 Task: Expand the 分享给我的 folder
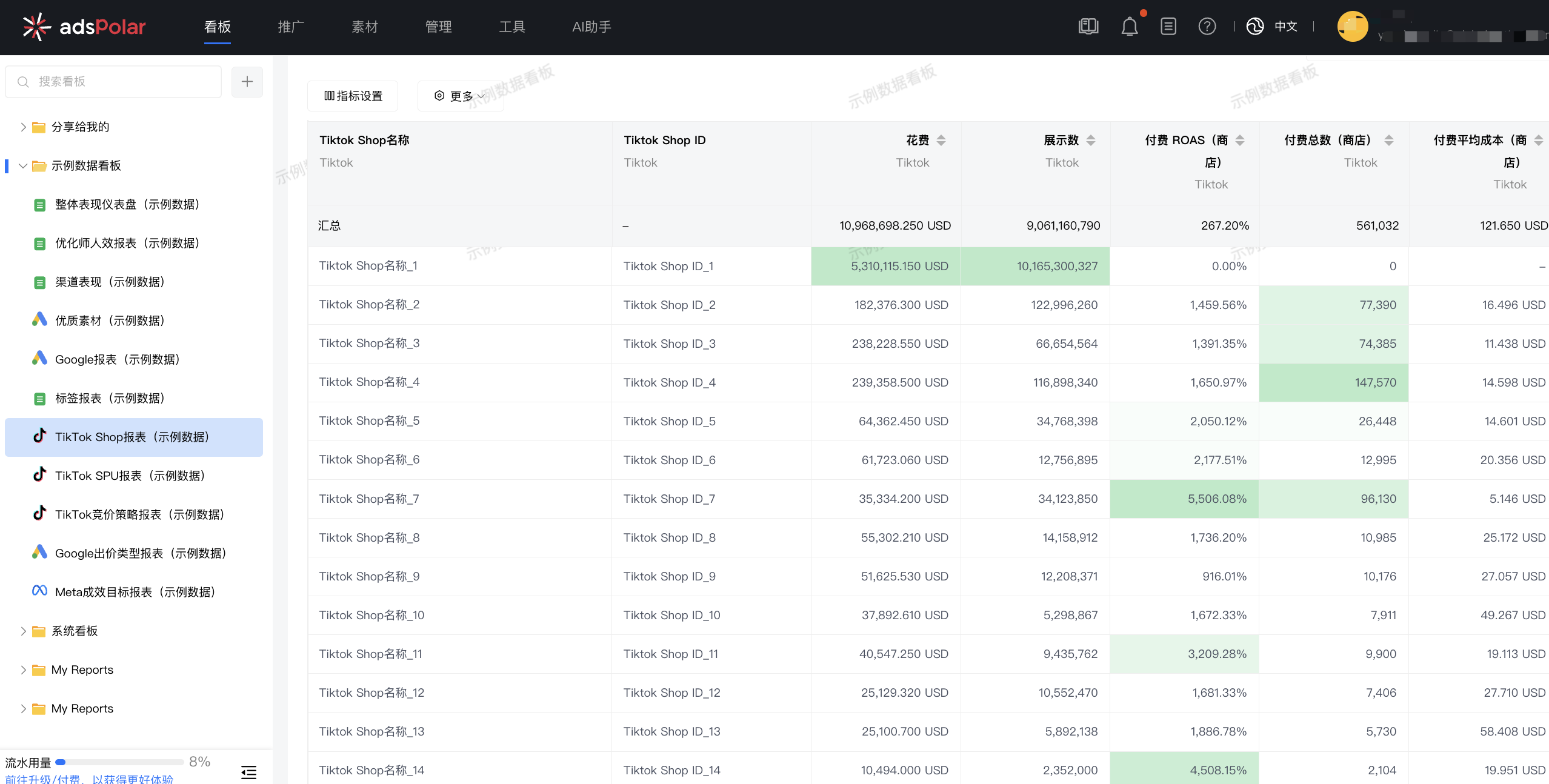[23, 127]
